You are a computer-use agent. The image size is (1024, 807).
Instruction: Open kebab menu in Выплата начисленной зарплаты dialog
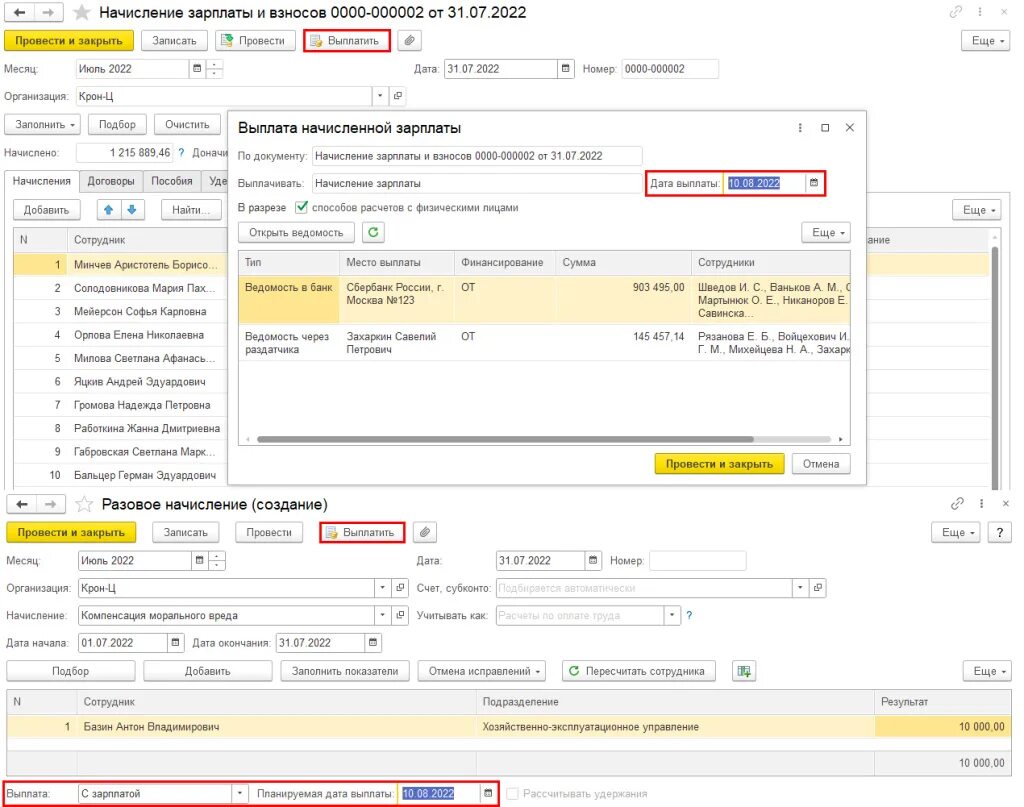[x=800, y=128]
